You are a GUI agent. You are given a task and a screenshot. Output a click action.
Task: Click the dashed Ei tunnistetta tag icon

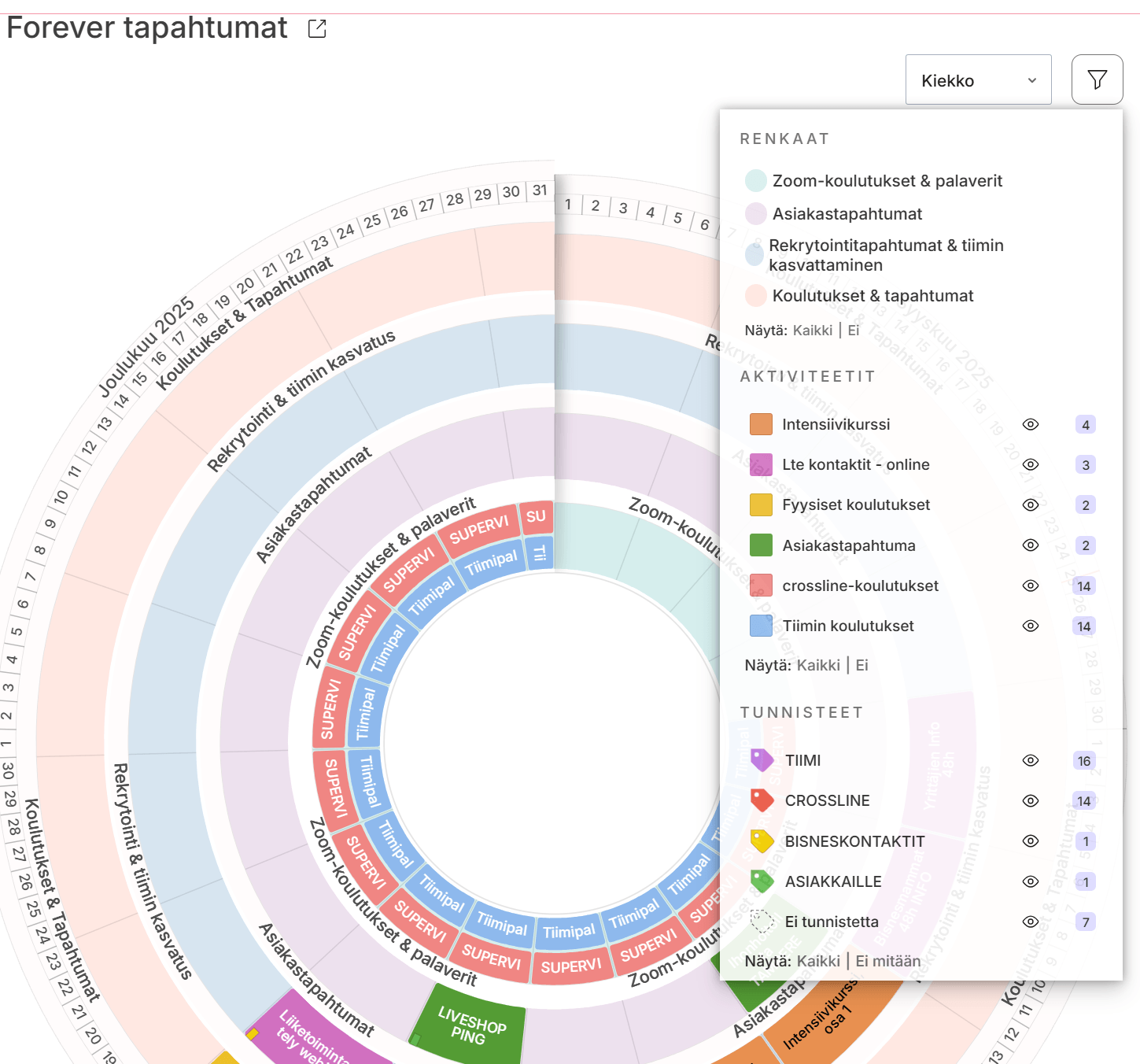pos(762,922)
